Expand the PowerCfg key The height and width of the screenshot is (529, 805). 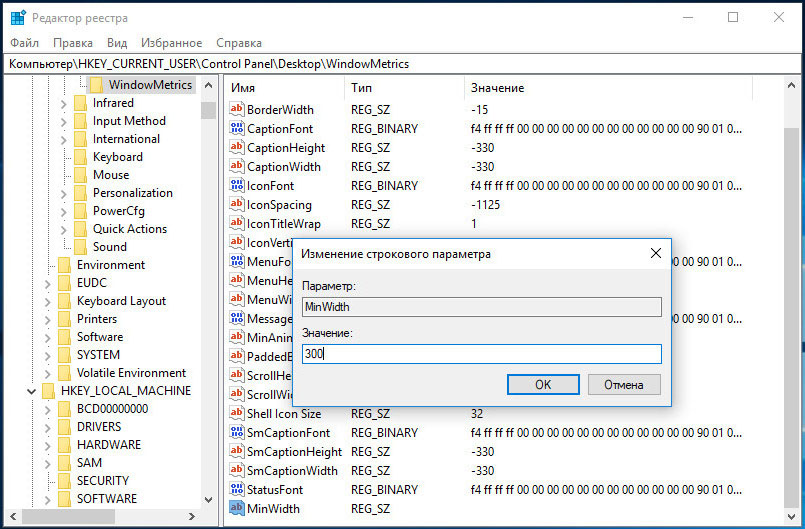[x=63, y=212]
